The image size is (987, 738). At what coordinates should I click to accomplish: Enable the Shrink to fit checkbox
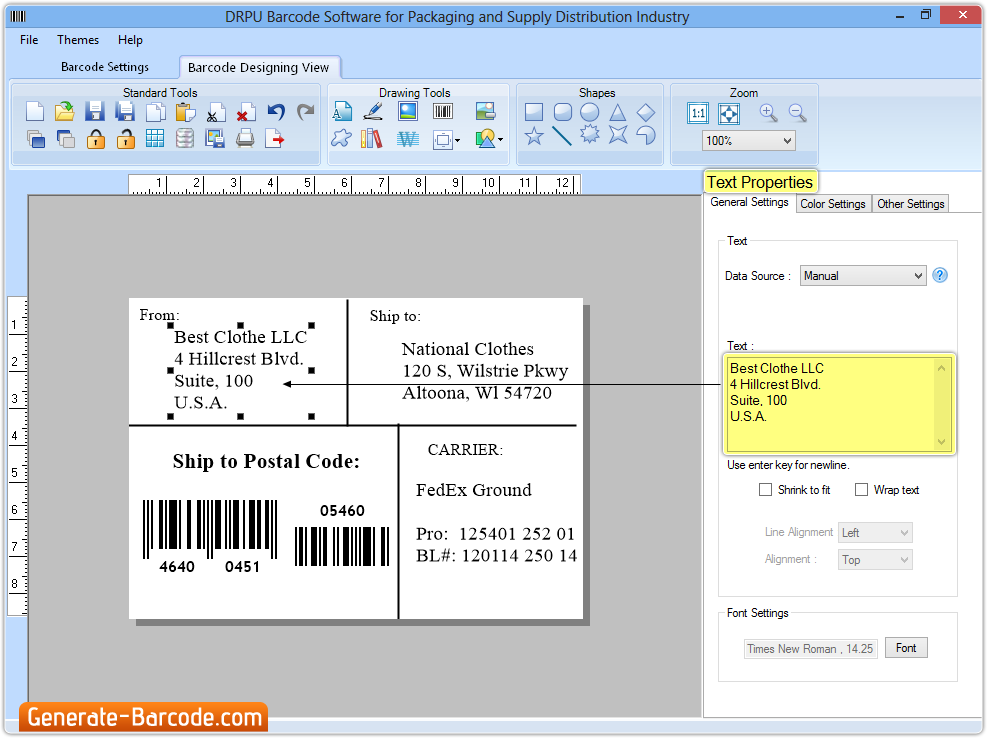(x=765, y=490)
